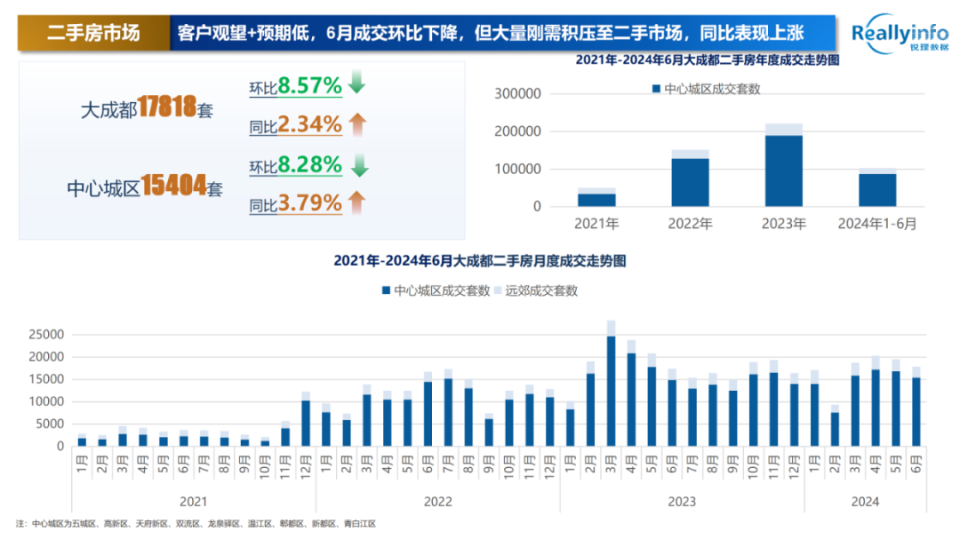Click the June 2024 monthly bar
The height and width of the screenshot is (540, 960).
coord(916,407)
